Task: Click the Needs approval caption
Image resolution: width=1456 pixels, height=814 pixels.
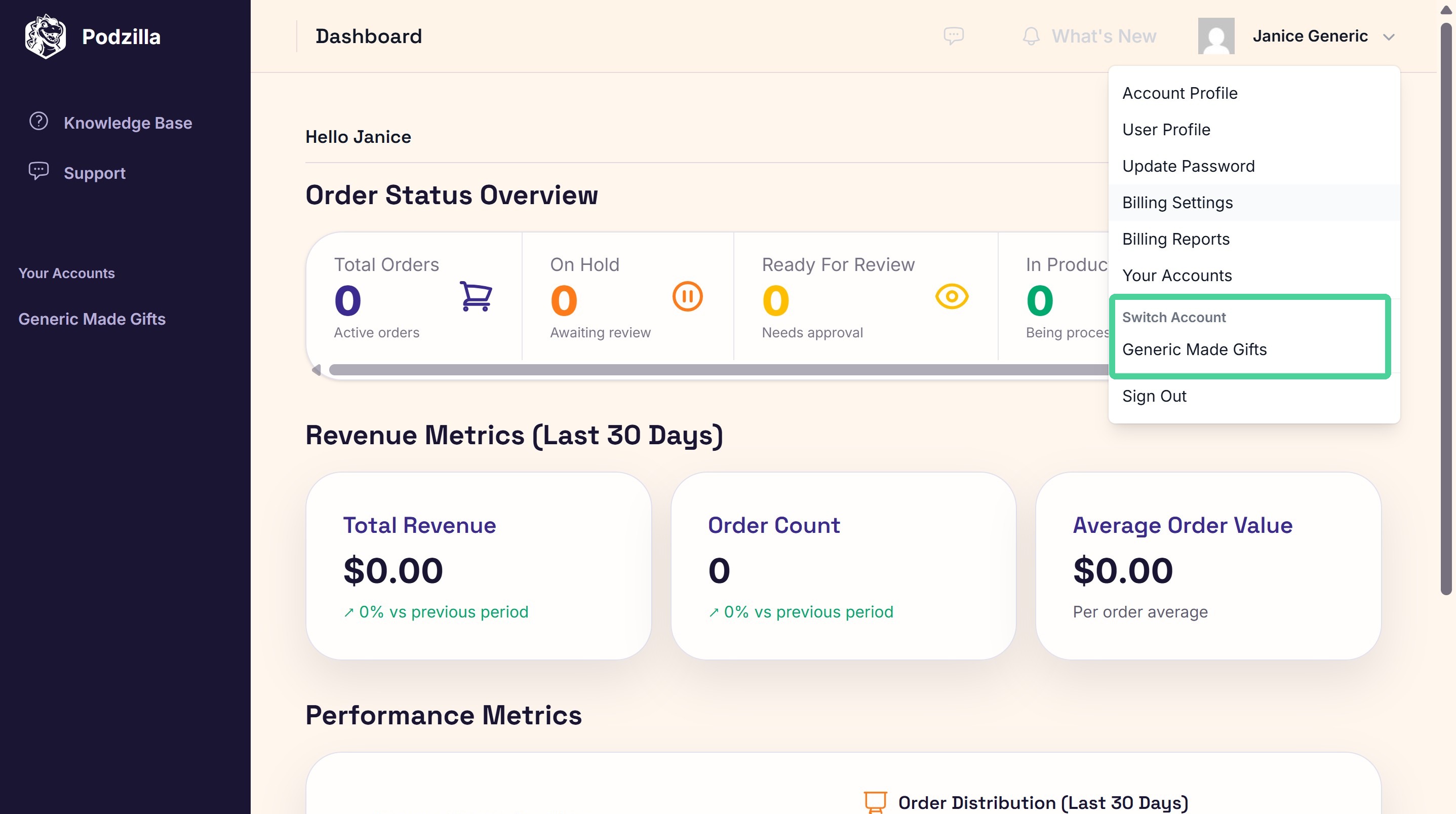Action: (x=812, y=332)
